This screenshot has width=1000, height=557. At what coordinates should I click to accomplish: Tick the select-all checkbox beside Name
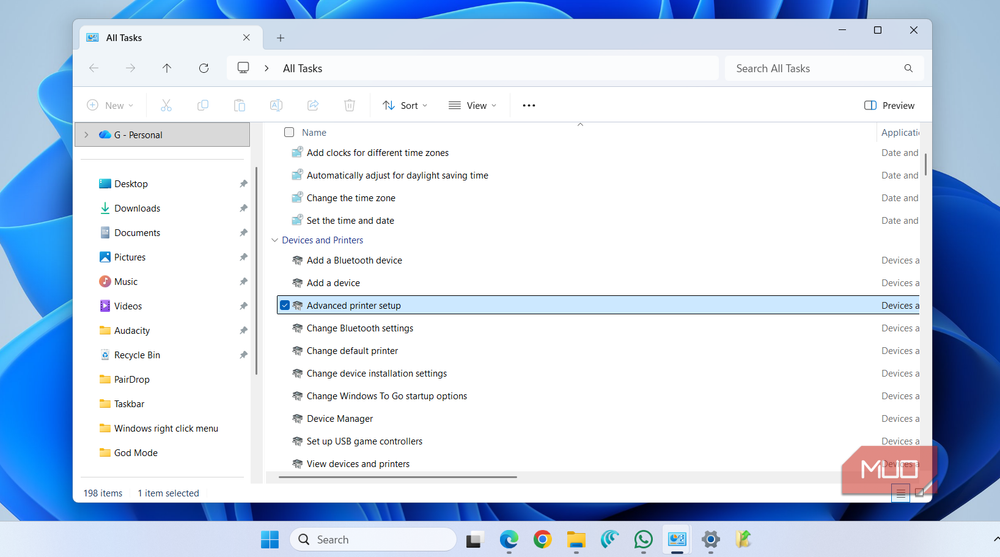(x=289, y=132)
